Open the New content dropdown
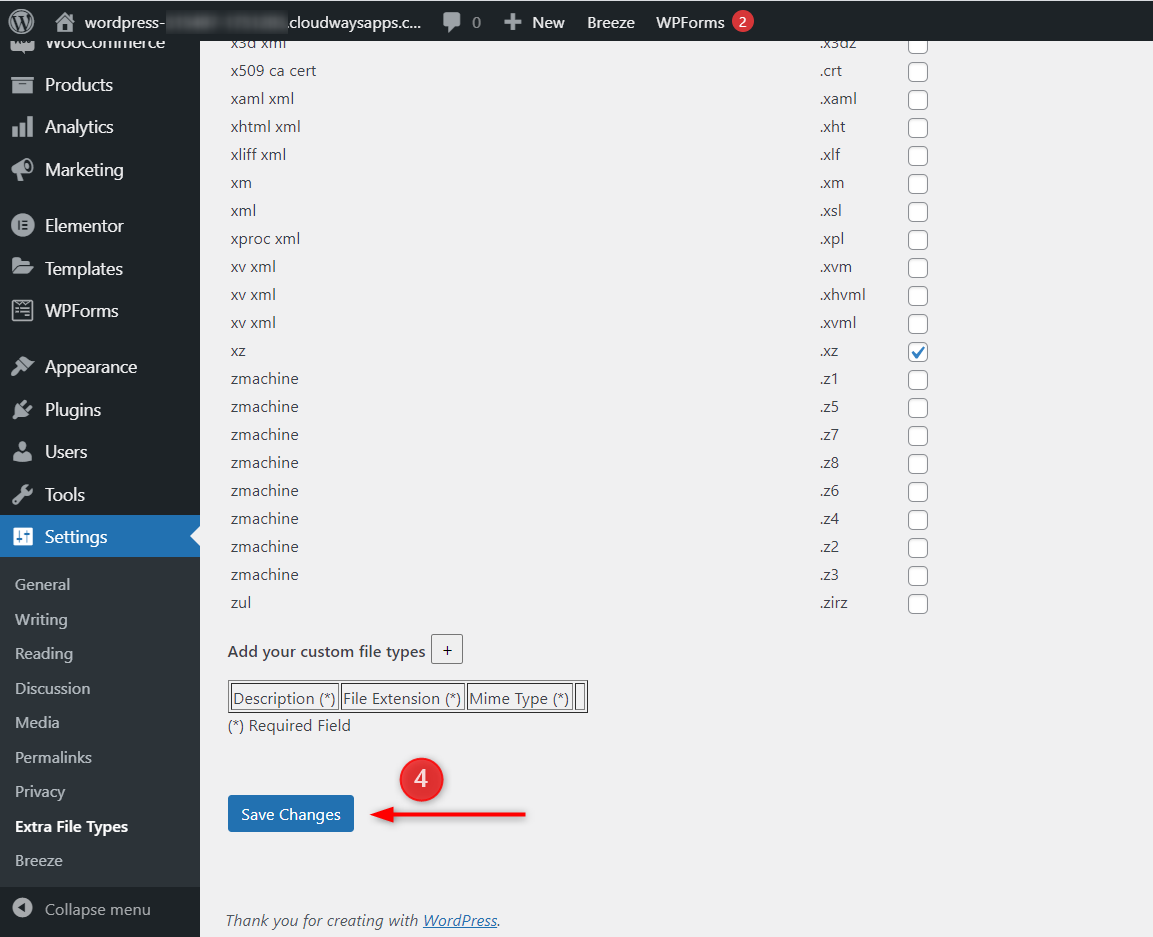This screenshot has height=937, width=1153. click(535, 22)
